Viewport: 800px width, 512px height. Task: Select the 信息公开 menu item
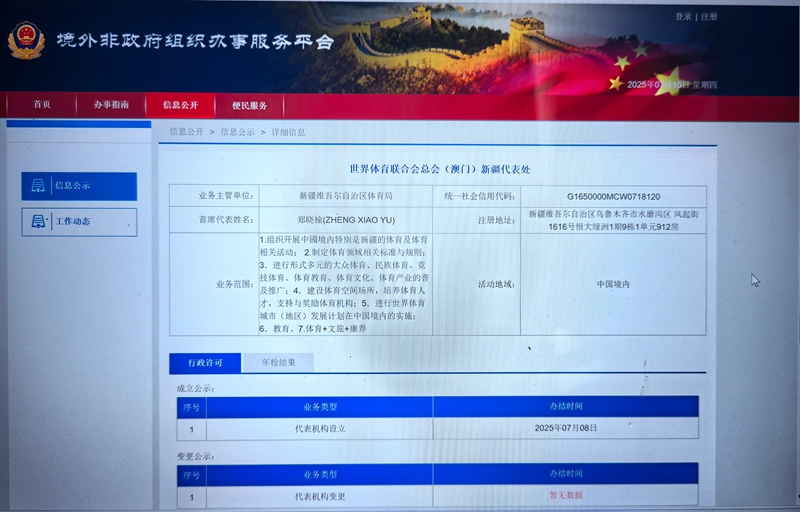(x=180, y=105)
